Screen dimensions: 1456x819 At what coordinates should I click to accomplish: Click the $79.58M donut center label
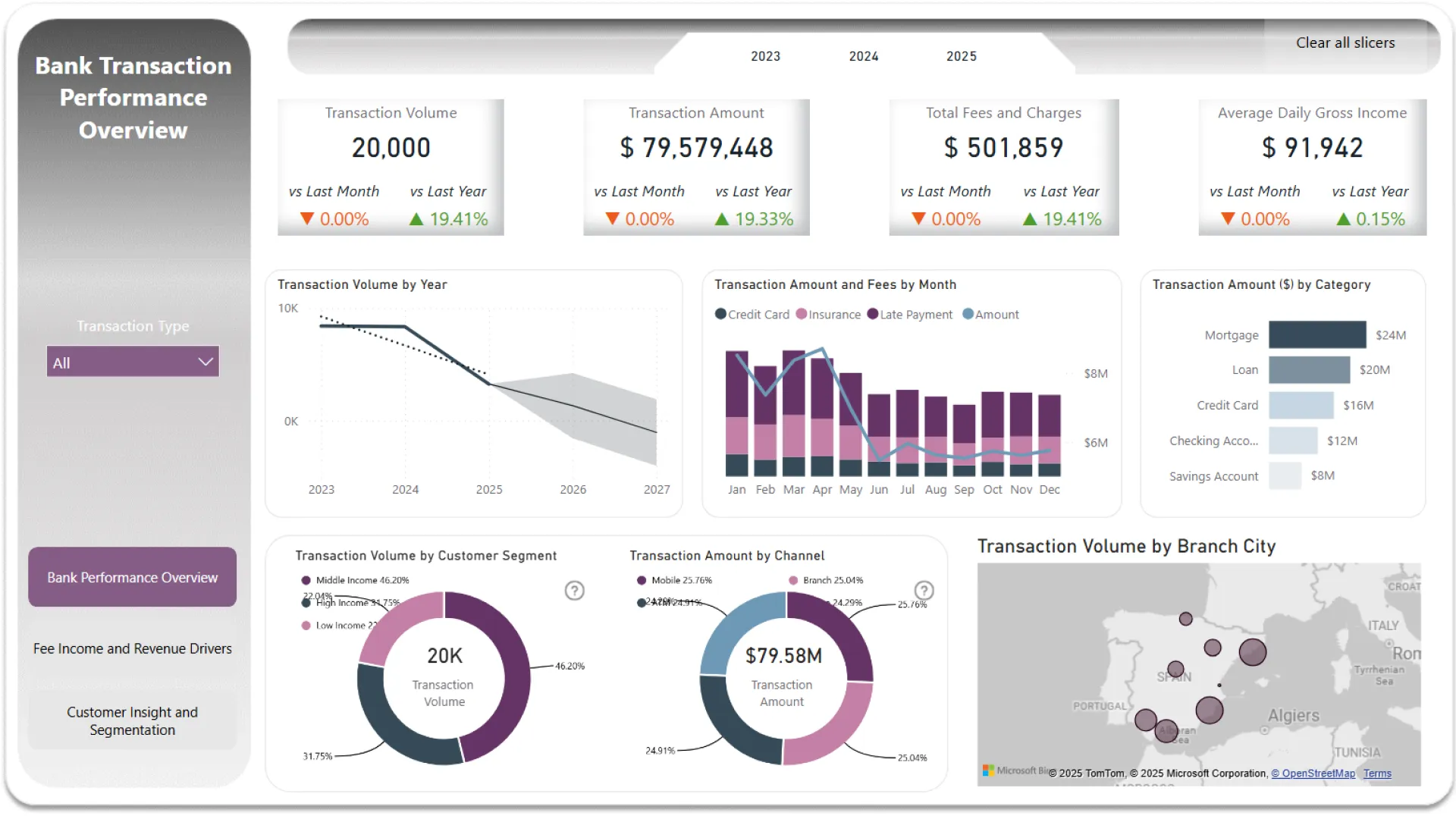click(783, 656)
